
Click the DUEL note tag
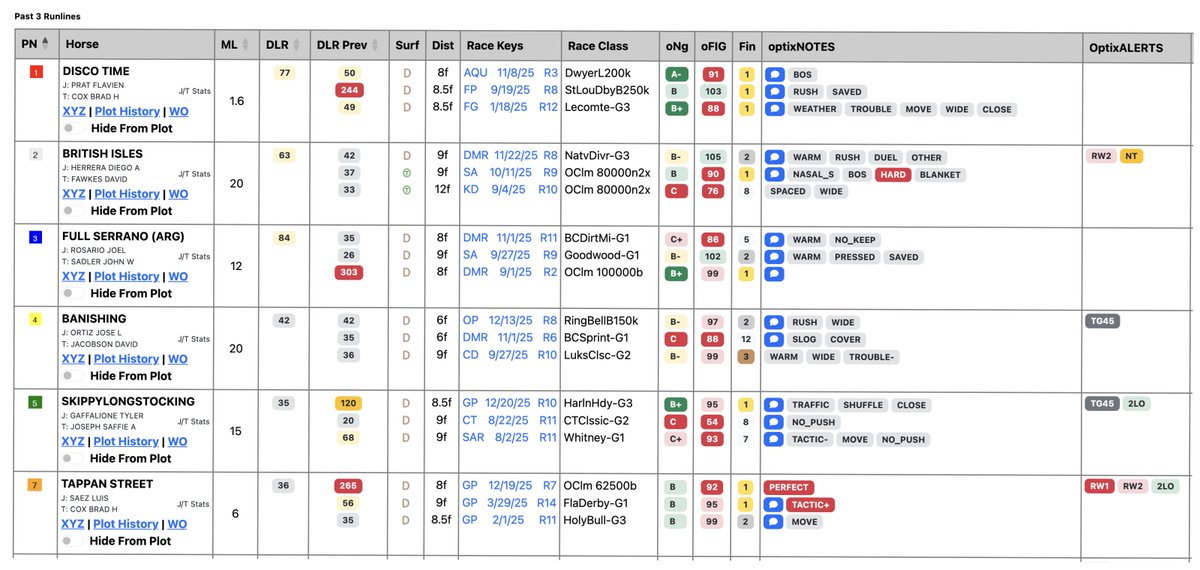pyautogui.click(x=886, y=157)
